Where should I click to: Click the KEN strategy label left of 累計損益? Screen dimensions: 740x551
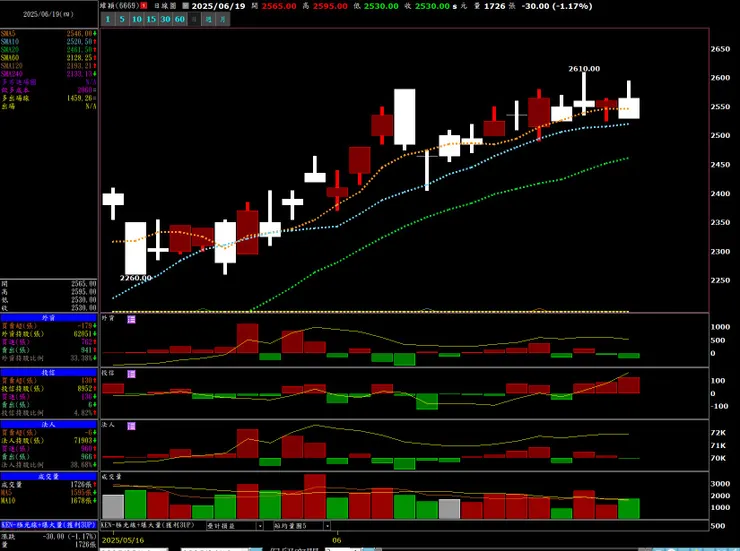pyautogui.click(x=148, y=525)
